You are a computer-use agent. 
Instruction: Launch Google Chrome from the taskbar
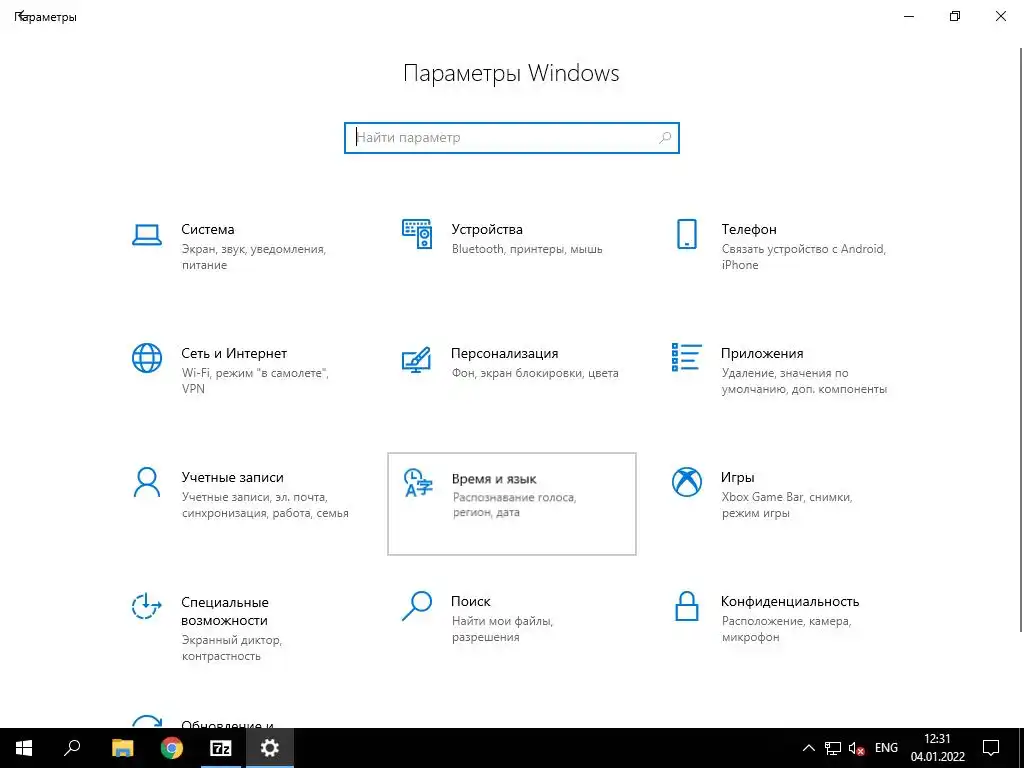[172, 748]
